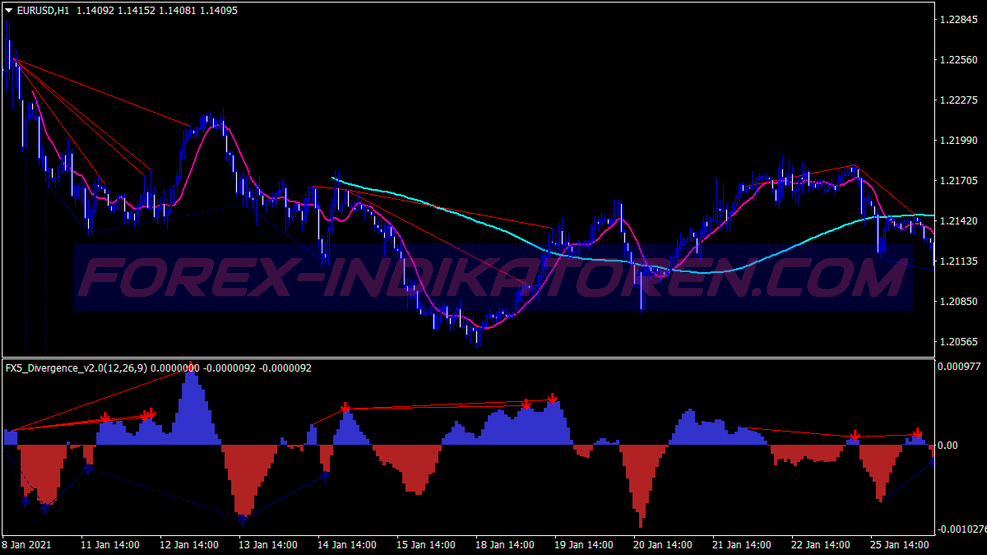
Task: Click the 25 Jan 14:00 time label
Action: tap(899, 545)
